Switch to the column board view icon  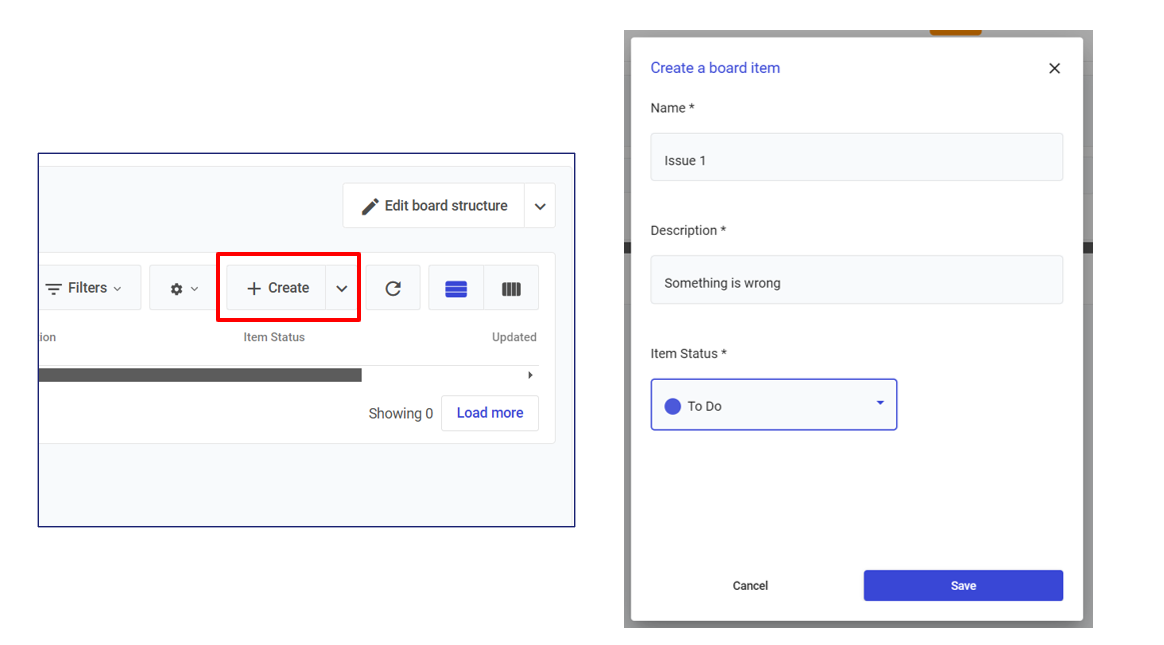511,288
